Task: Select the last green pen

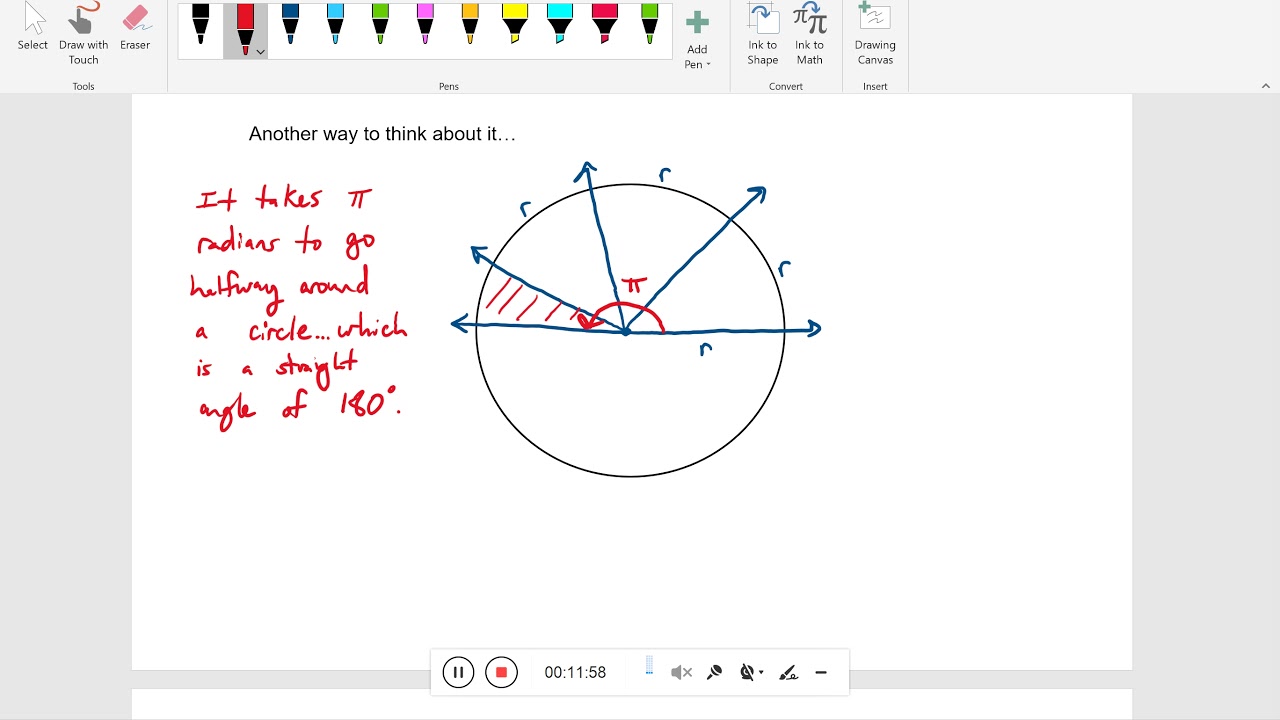Action: [650, 25]
